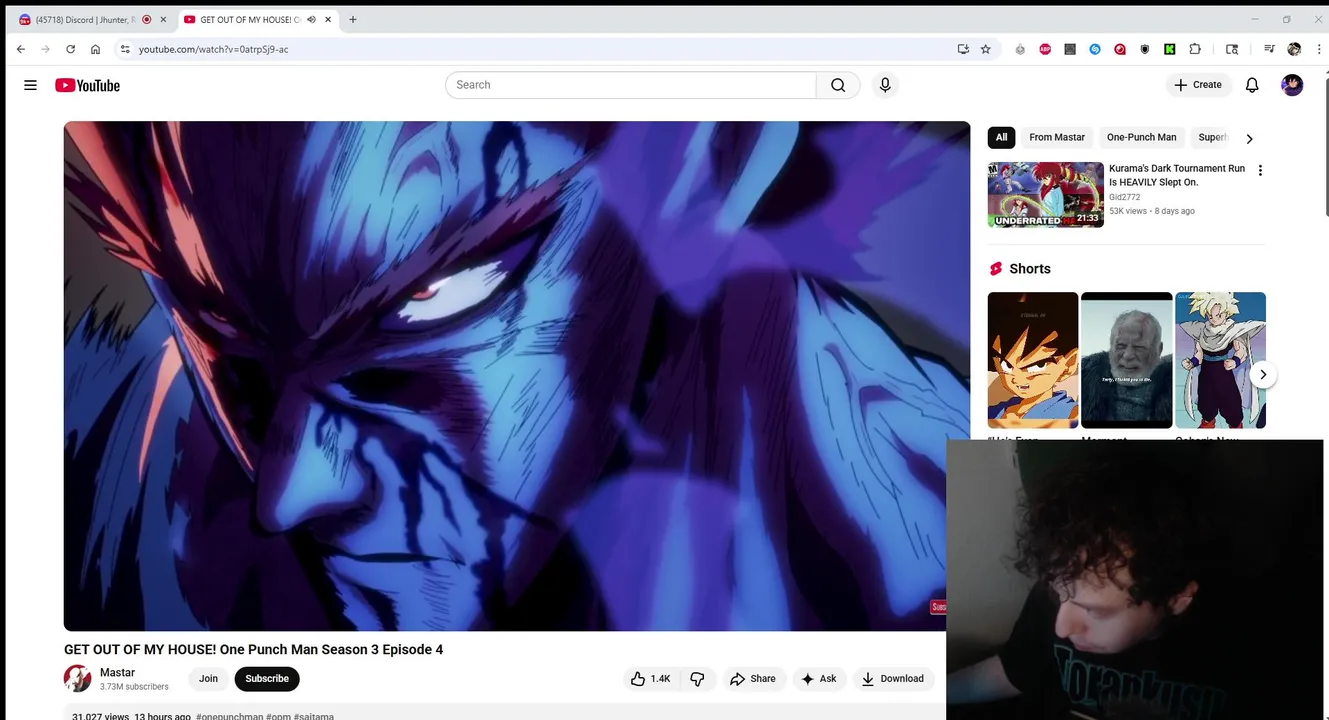The image size is (1329, 720).
Task: Click #onepunchman hashtag
Action: [230, 716]
